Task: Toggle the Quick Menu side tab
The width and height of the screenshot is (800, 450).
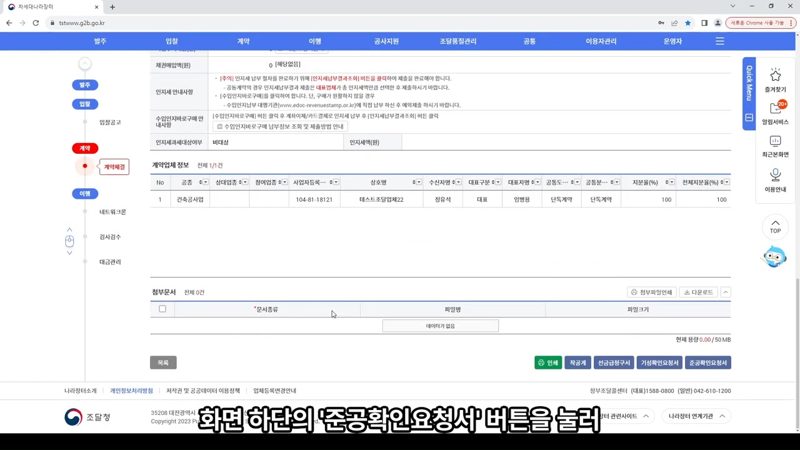Action: (748, 93)
